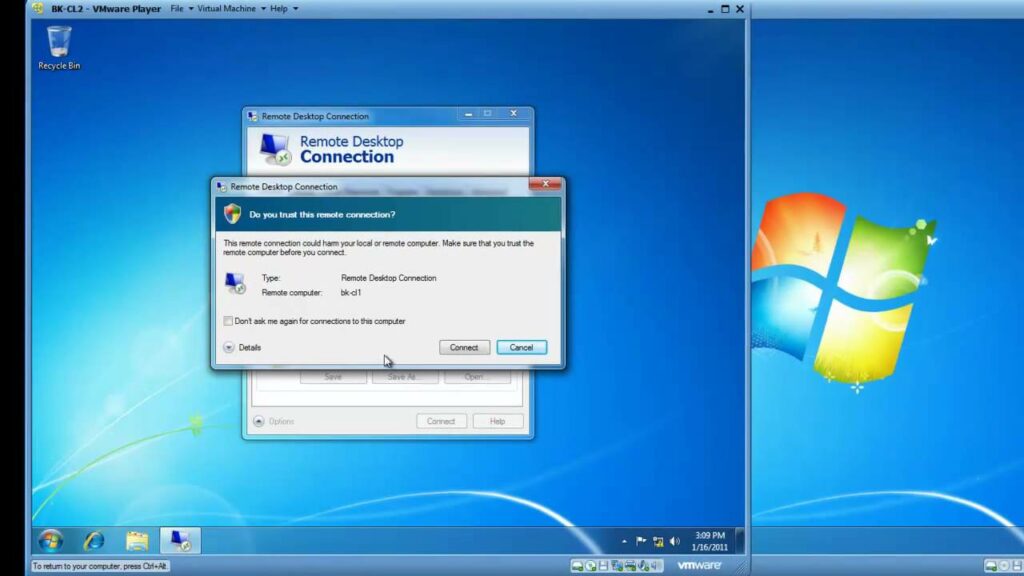The width and height of the screenshot is (1024, 576).
Task: Click the network tray icon
Action: point(658,541)
